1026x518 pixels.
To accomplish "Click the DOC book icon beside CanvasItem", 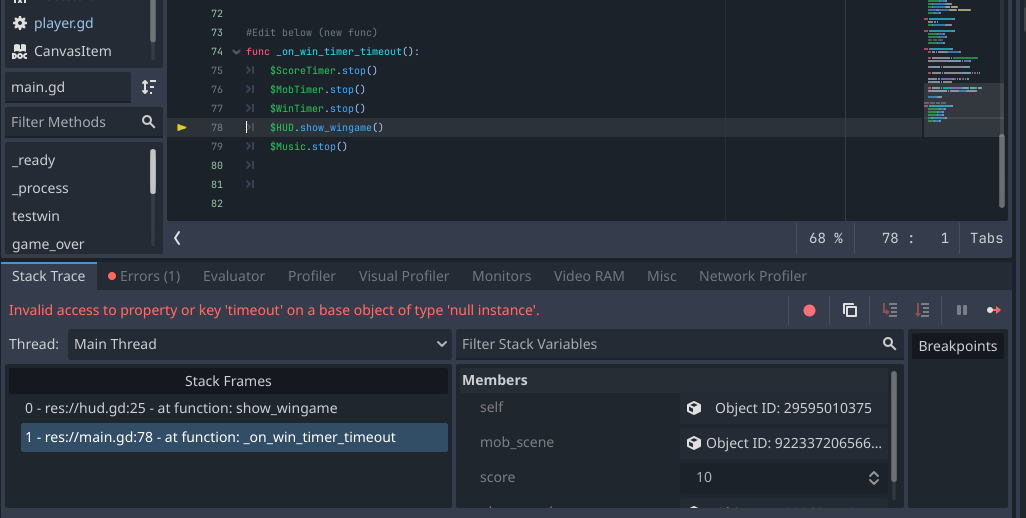I will click(x=20, y=51).
